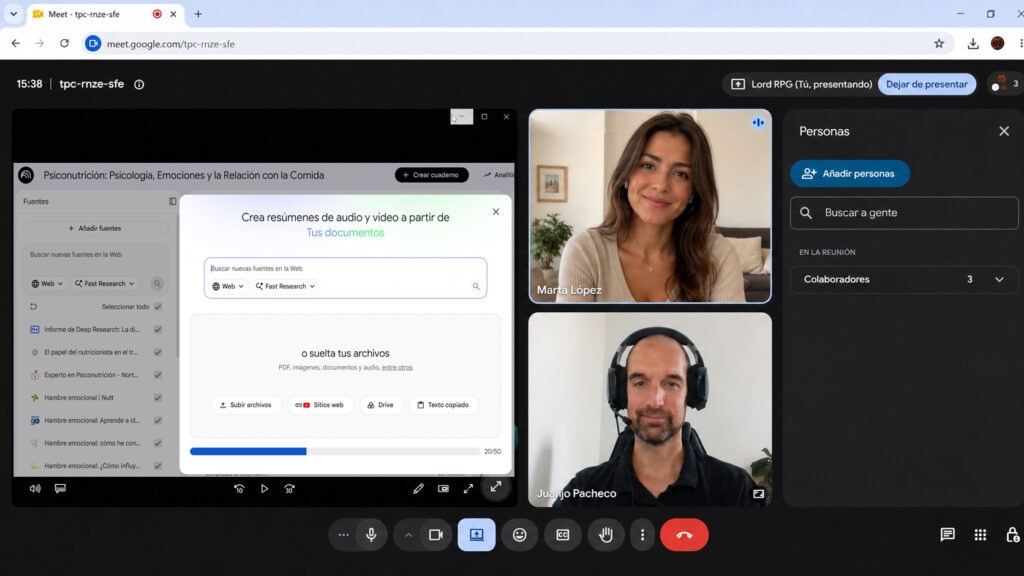The image size is (1024, 576).
Task: Open the activities grid icon
Action: [980, 535]
